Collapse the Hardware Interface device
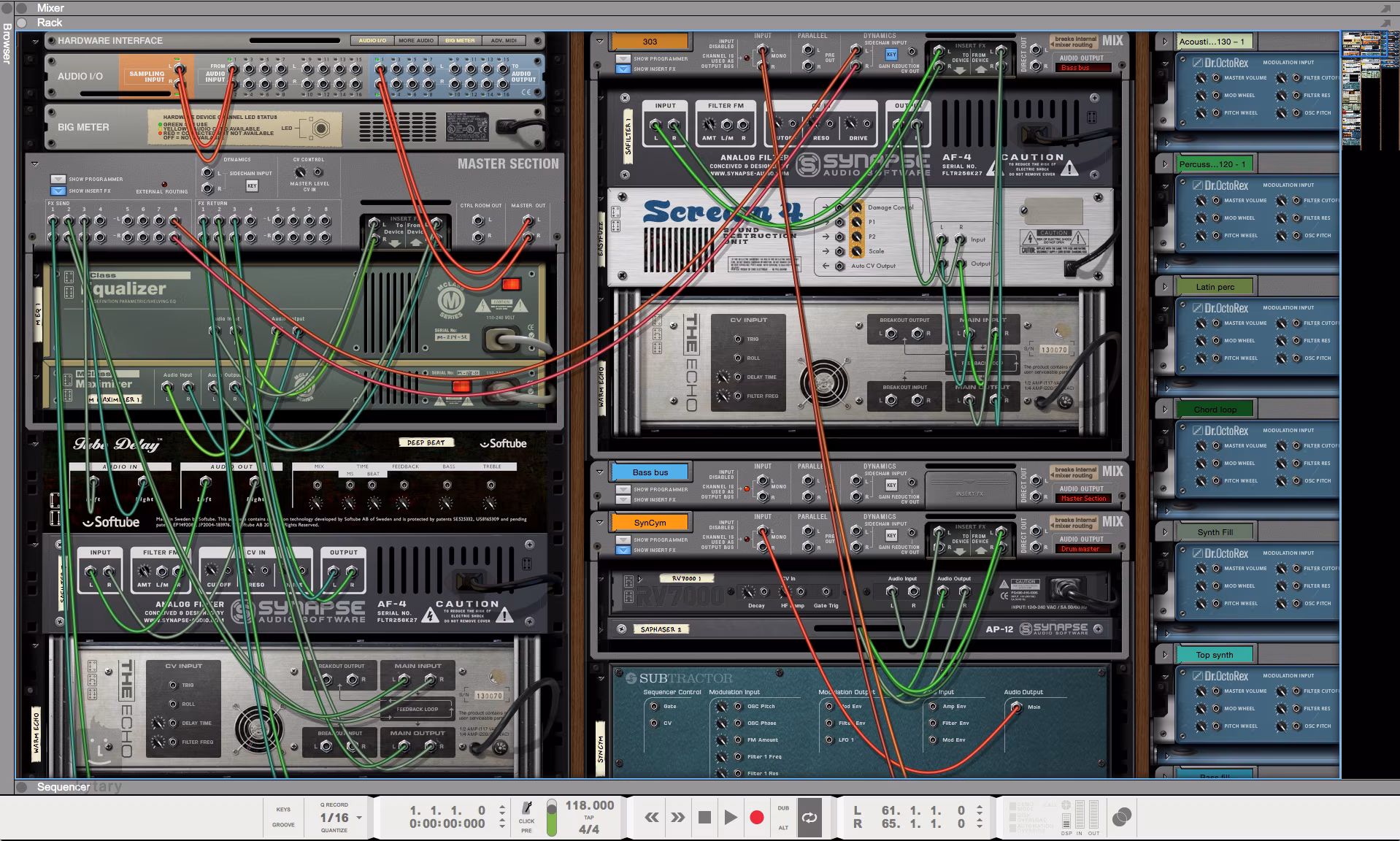This screenshot has height=841, width=1400. (x=34, y=42)
